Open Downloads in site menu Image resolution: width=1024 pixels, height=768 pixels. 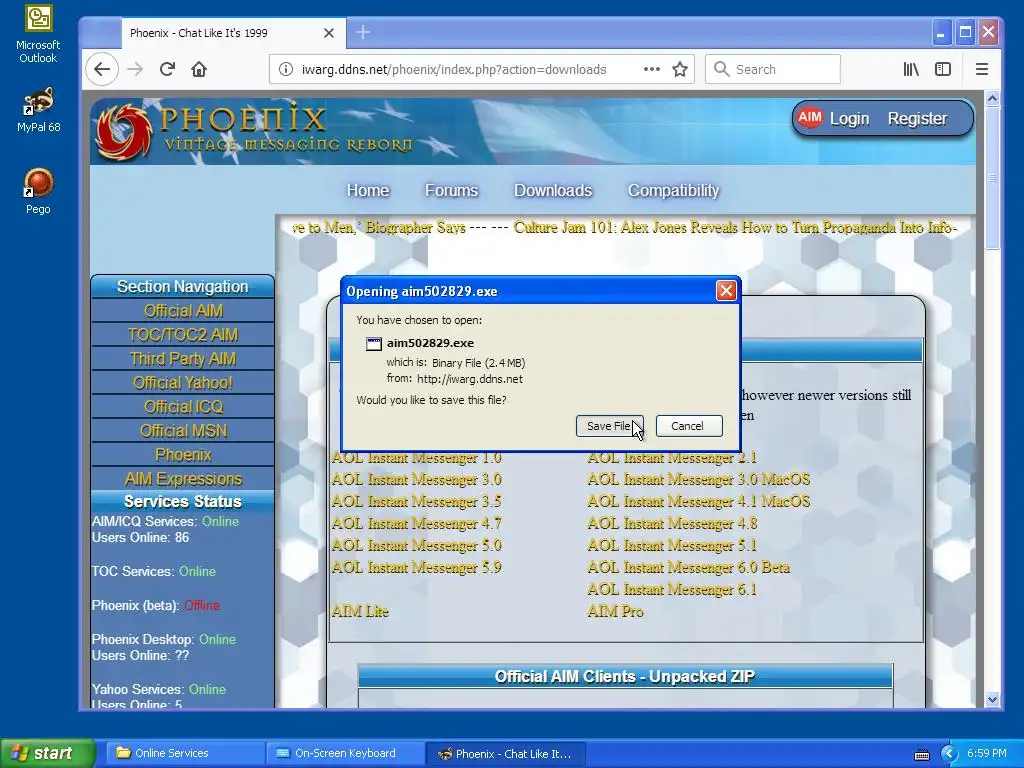pos(552,190)
